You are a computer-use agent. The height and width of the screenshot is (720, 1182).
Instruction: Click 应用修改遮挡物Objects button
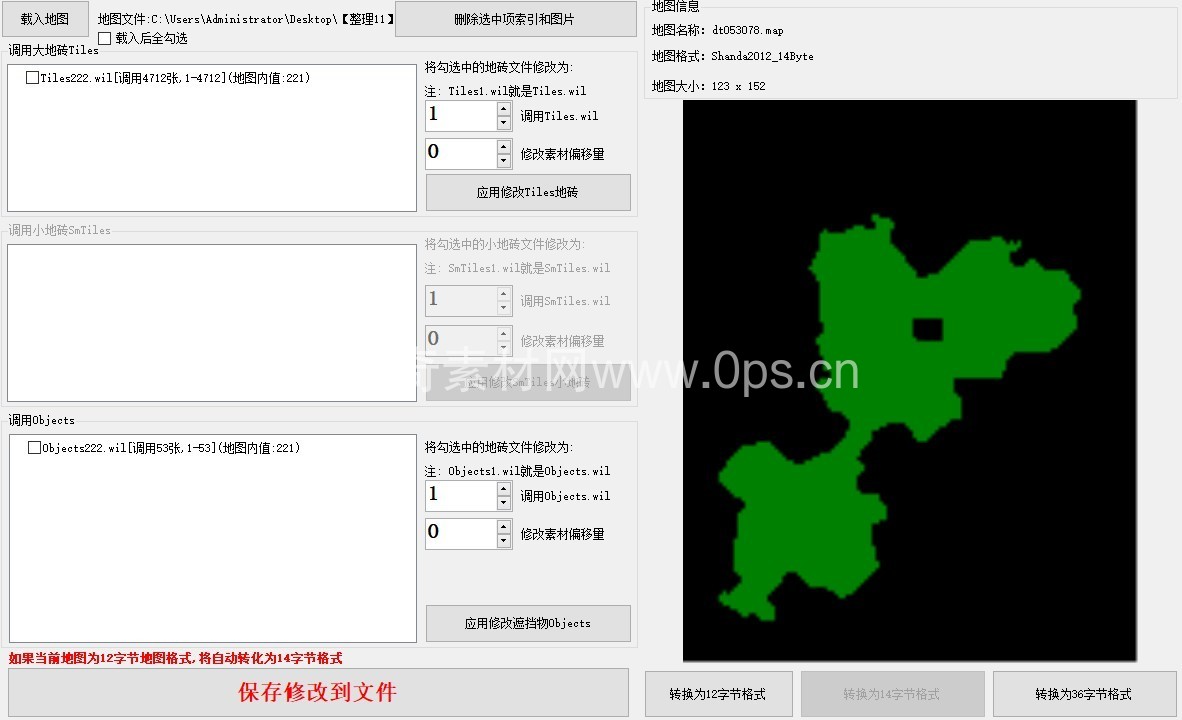(528, 623)
